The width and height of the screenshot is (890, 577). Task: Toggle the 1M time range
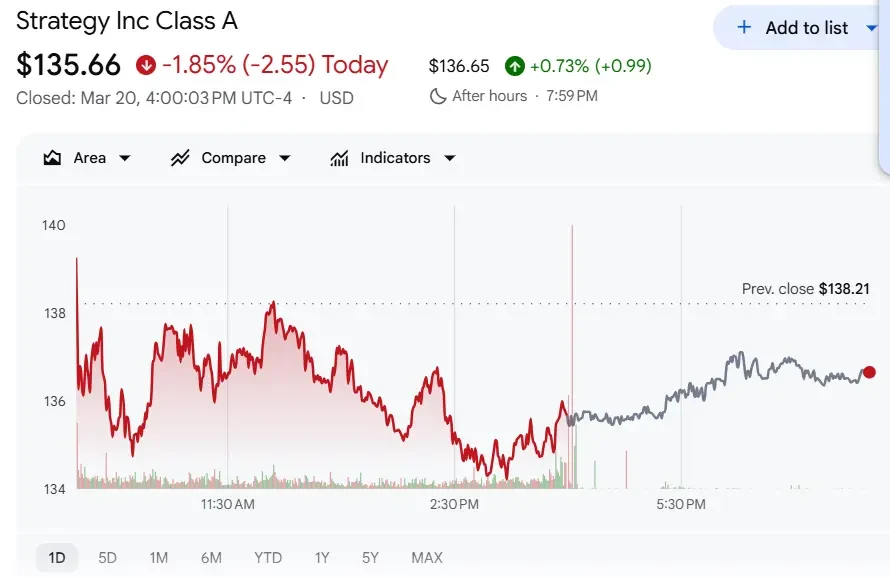158,557
